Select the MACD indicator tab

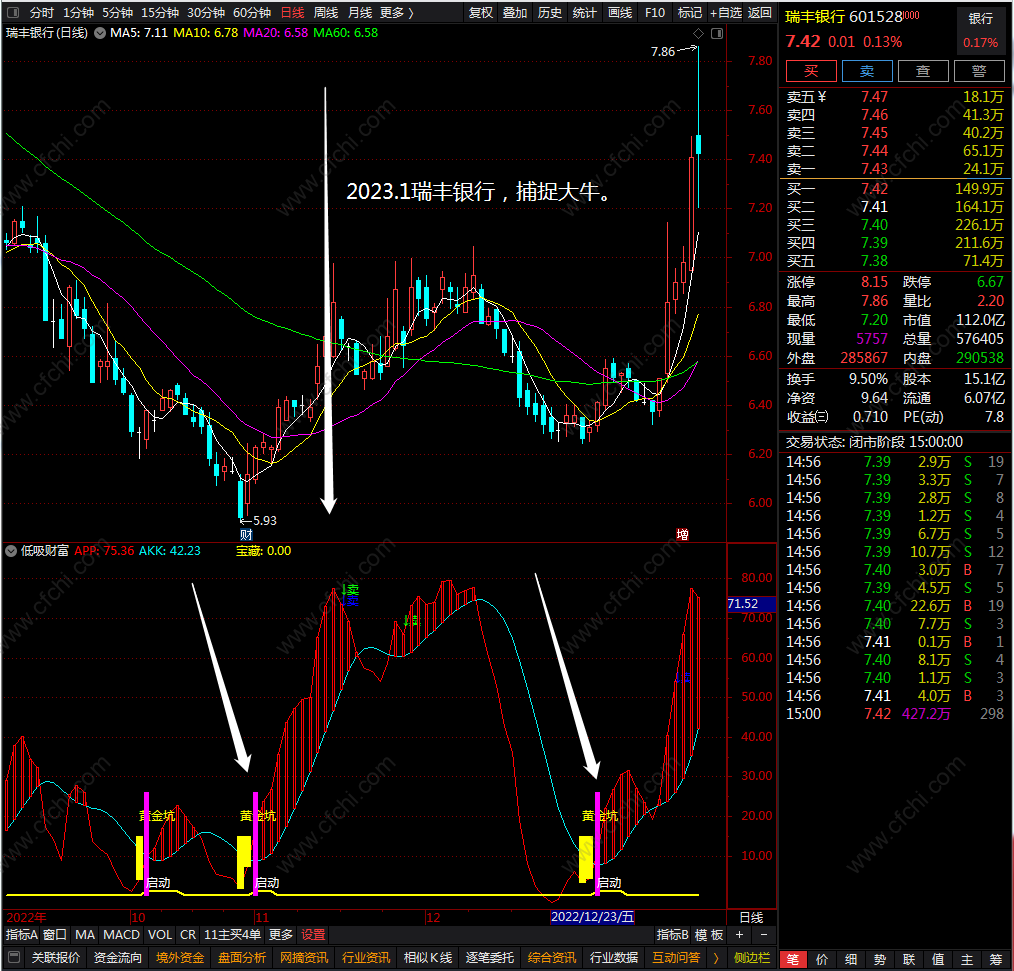point(122,935)
